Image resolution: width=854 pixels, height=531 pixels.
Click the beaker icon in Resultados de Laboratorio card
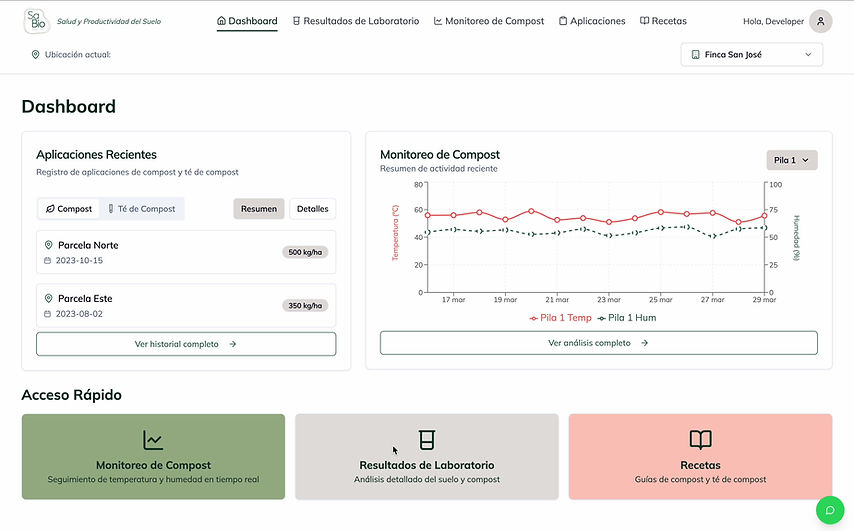coord(427,440)
